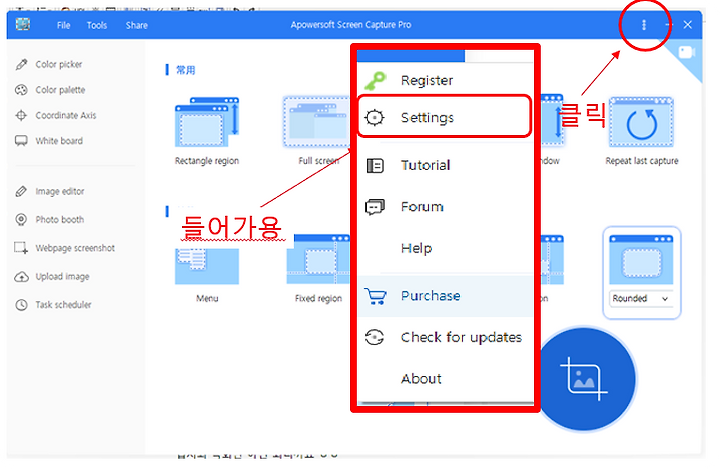This screenshot has width=720, height=469.
Task: Choose Forum in the dropdown menu
Action: point(445,207)
